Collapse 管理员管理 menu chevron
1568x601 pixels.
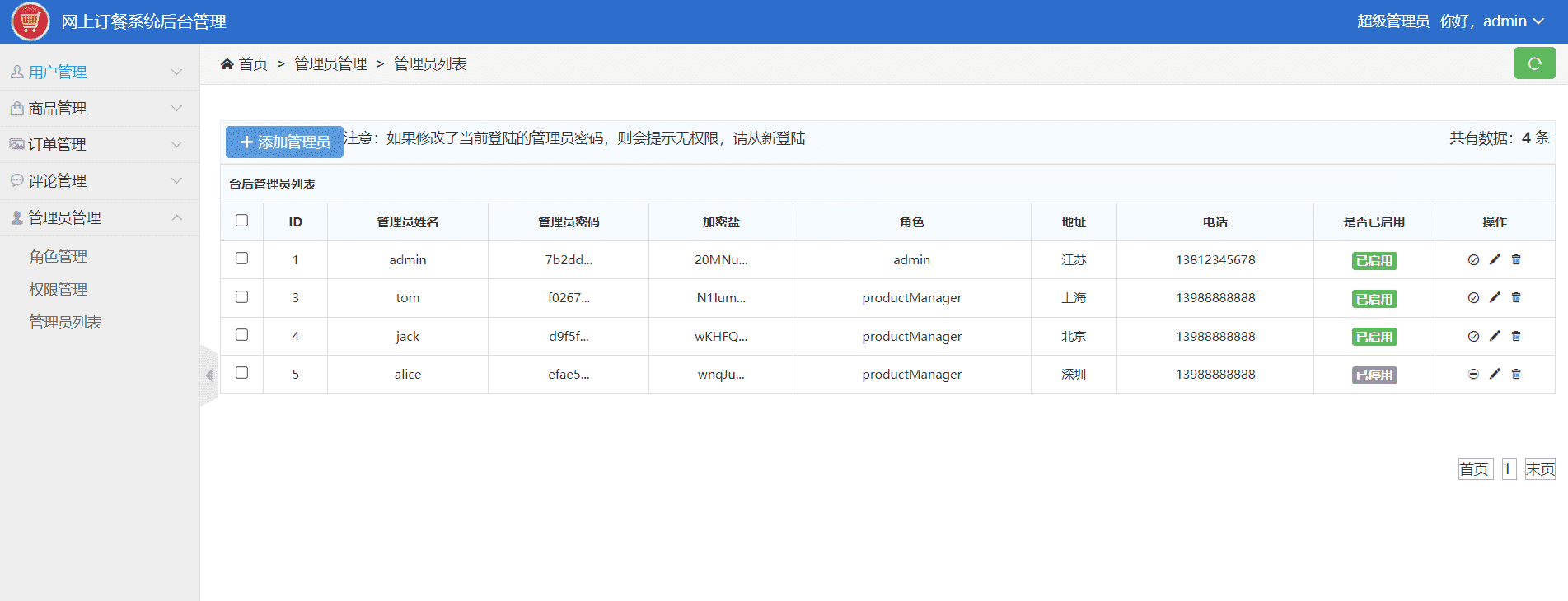(176, 217)
